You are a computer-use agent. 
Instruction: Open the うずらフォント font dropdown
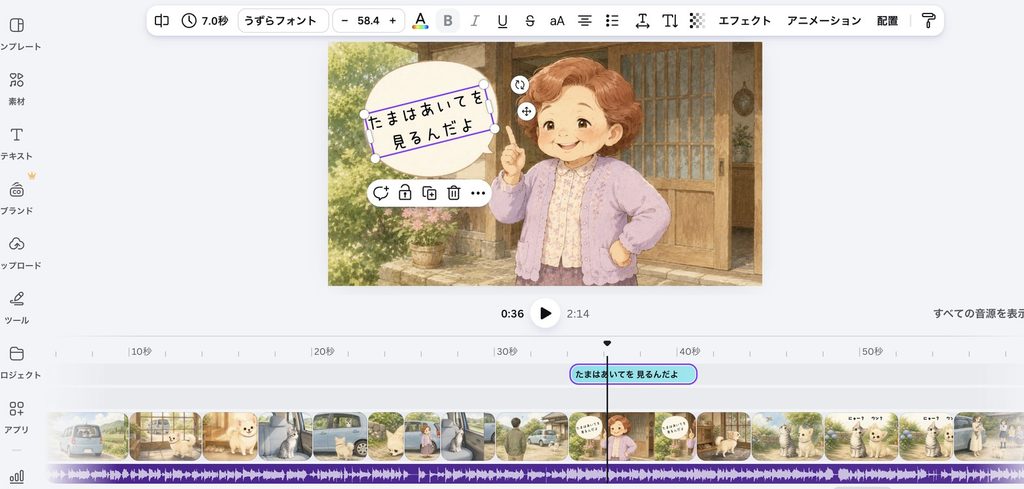coord(283,21)
